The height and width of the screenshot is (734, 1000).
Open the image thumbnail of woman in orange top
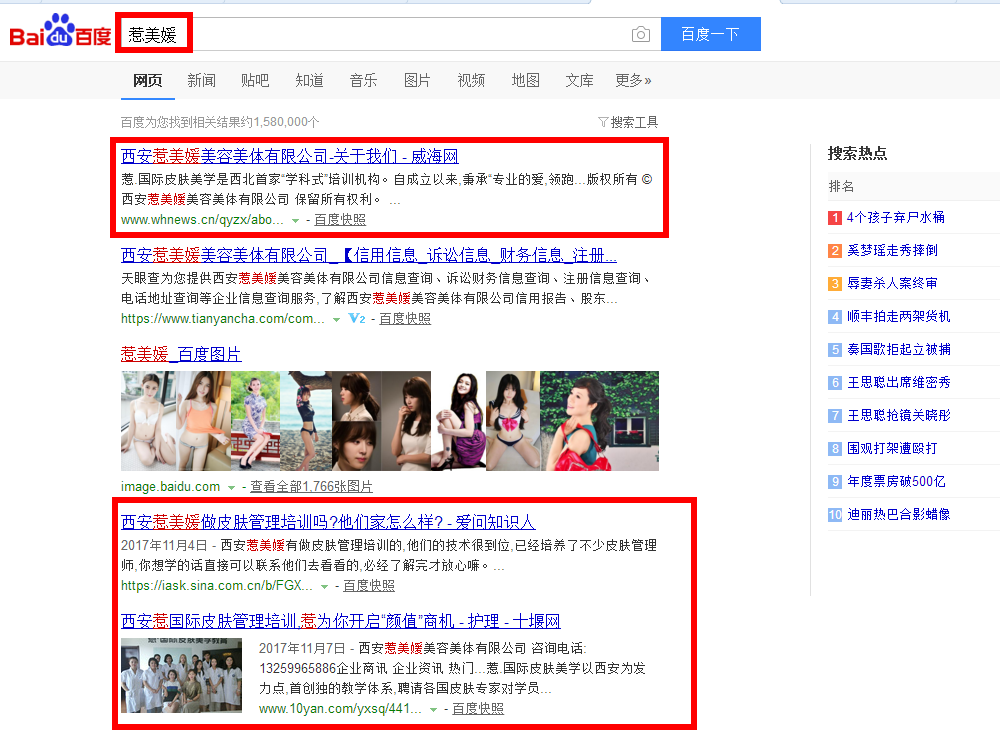click(203, 421)
